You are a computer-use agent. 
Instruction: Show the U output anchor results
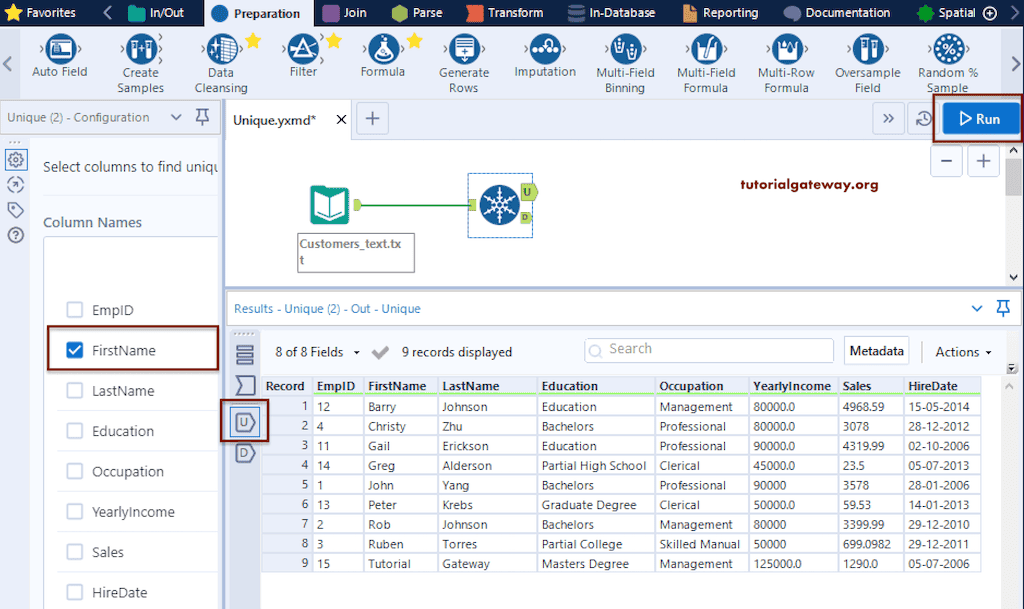click(244, 423)
